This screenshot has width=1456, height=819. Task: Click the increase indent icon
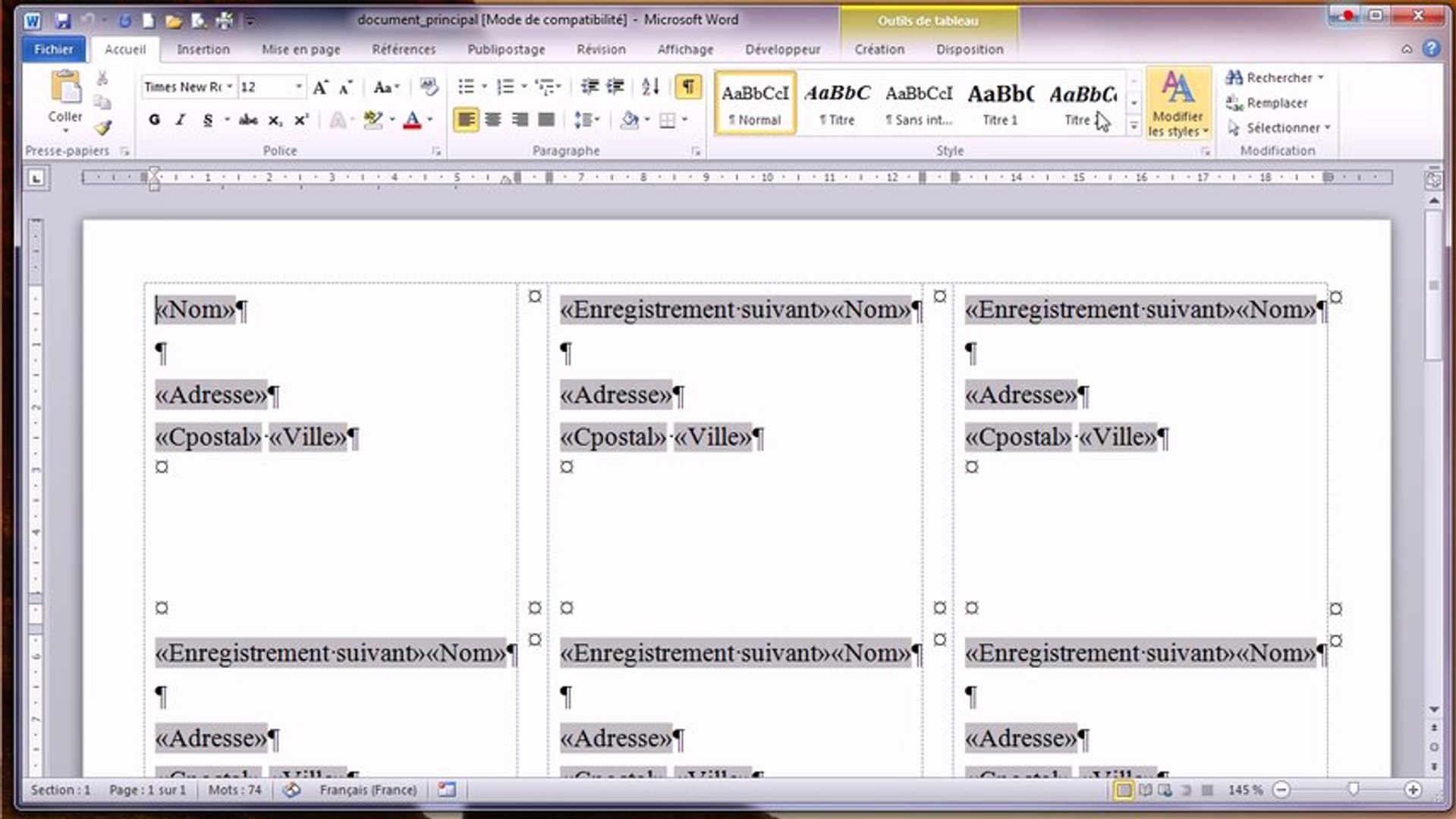pos(615,87)
